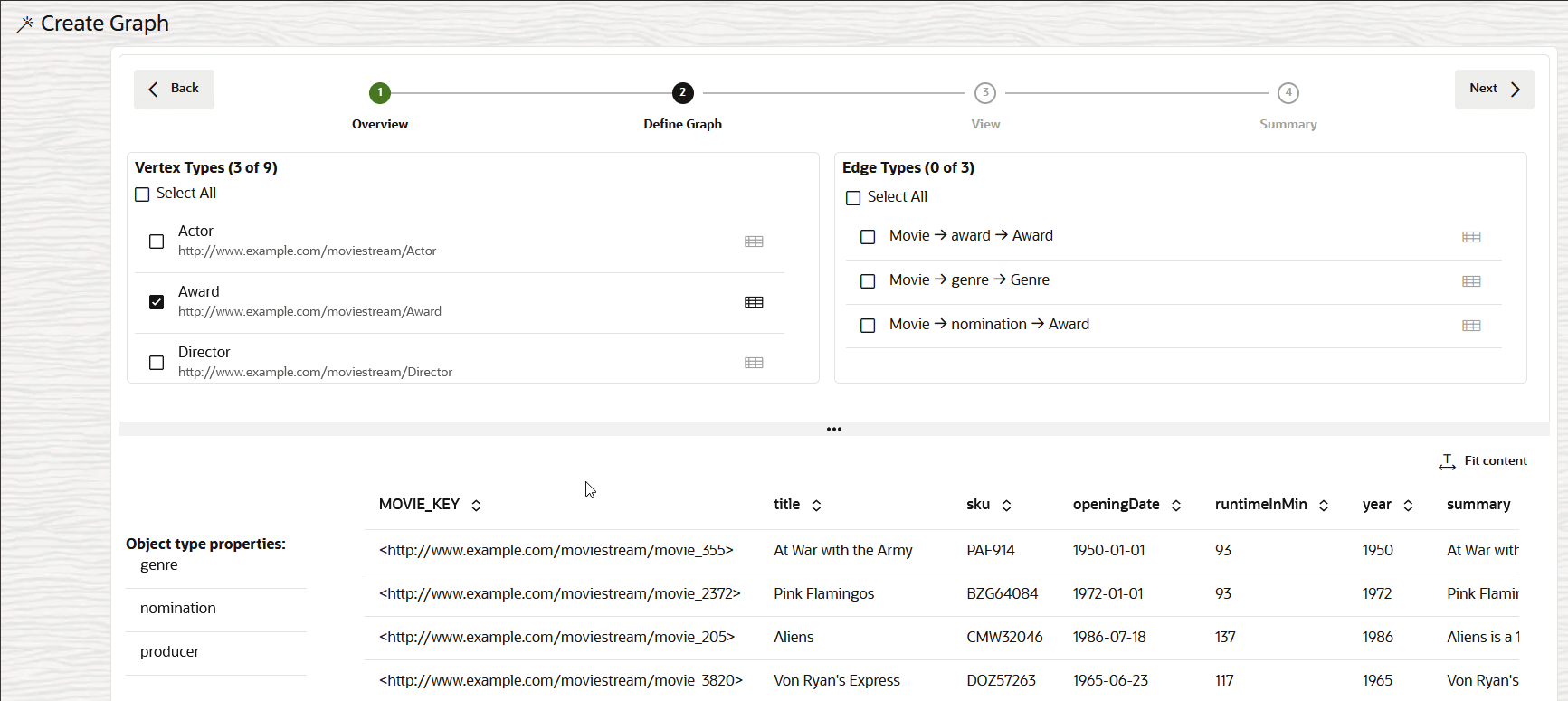Check the Director vertex type

pos(157,363)
